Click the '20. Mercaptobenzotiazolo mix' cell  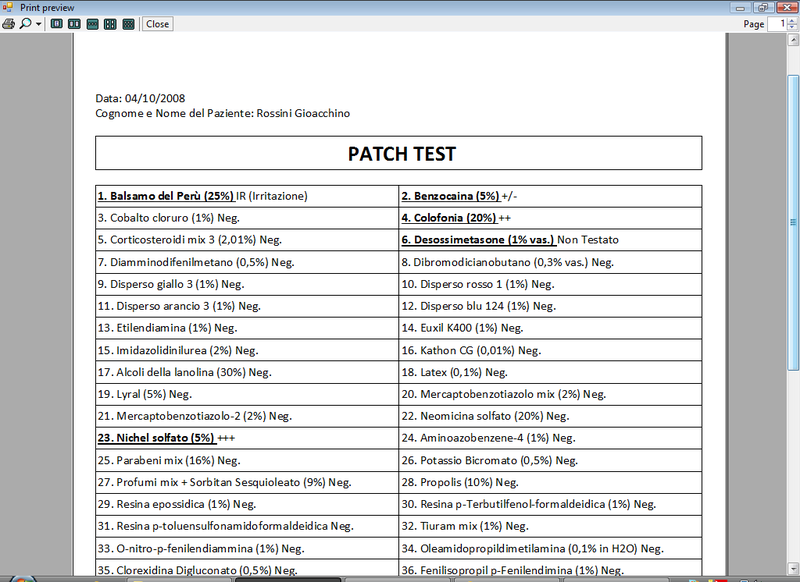pyautogui.click(x=551, y=394)
